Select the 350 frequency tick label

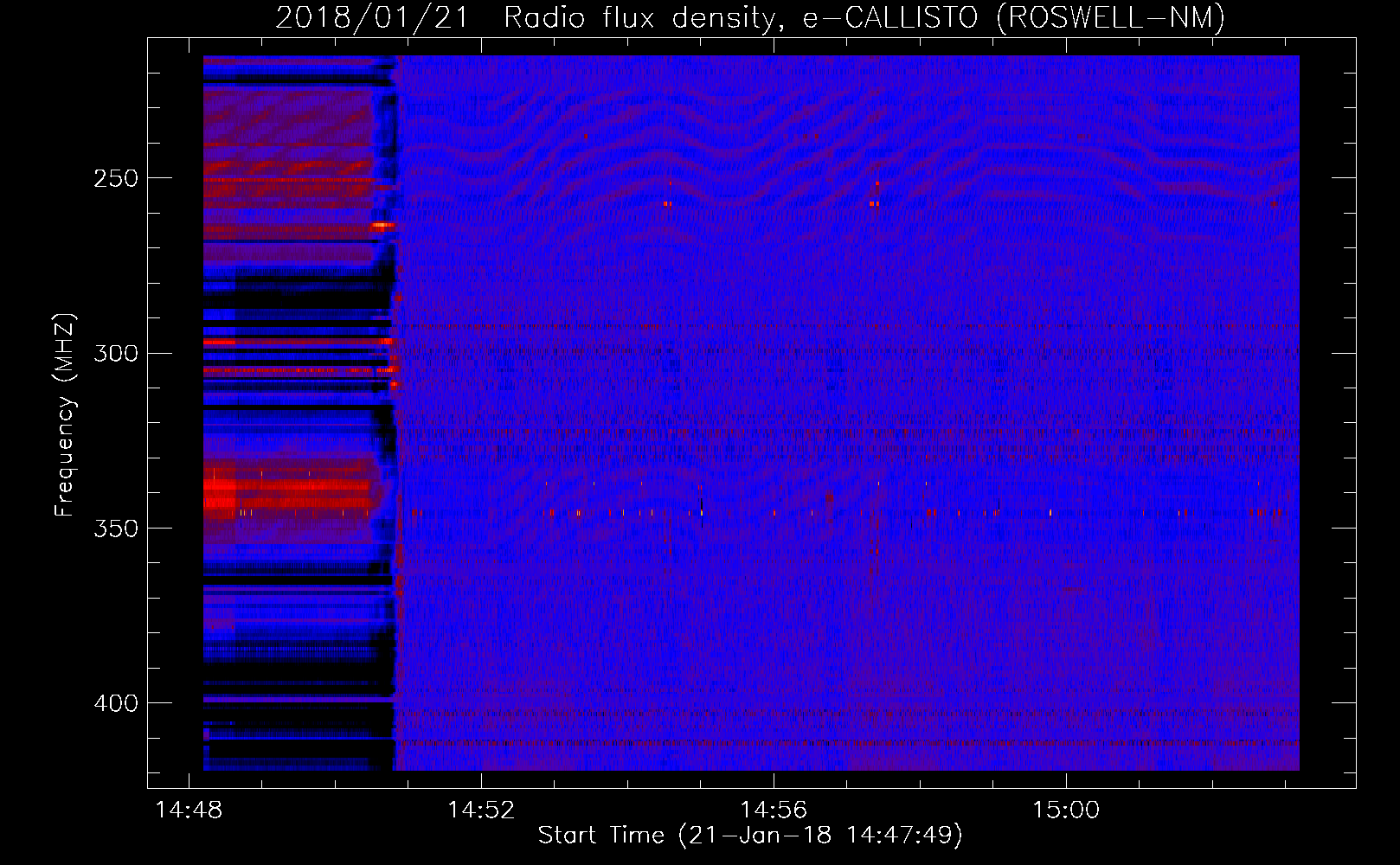(x=116, y=529)
